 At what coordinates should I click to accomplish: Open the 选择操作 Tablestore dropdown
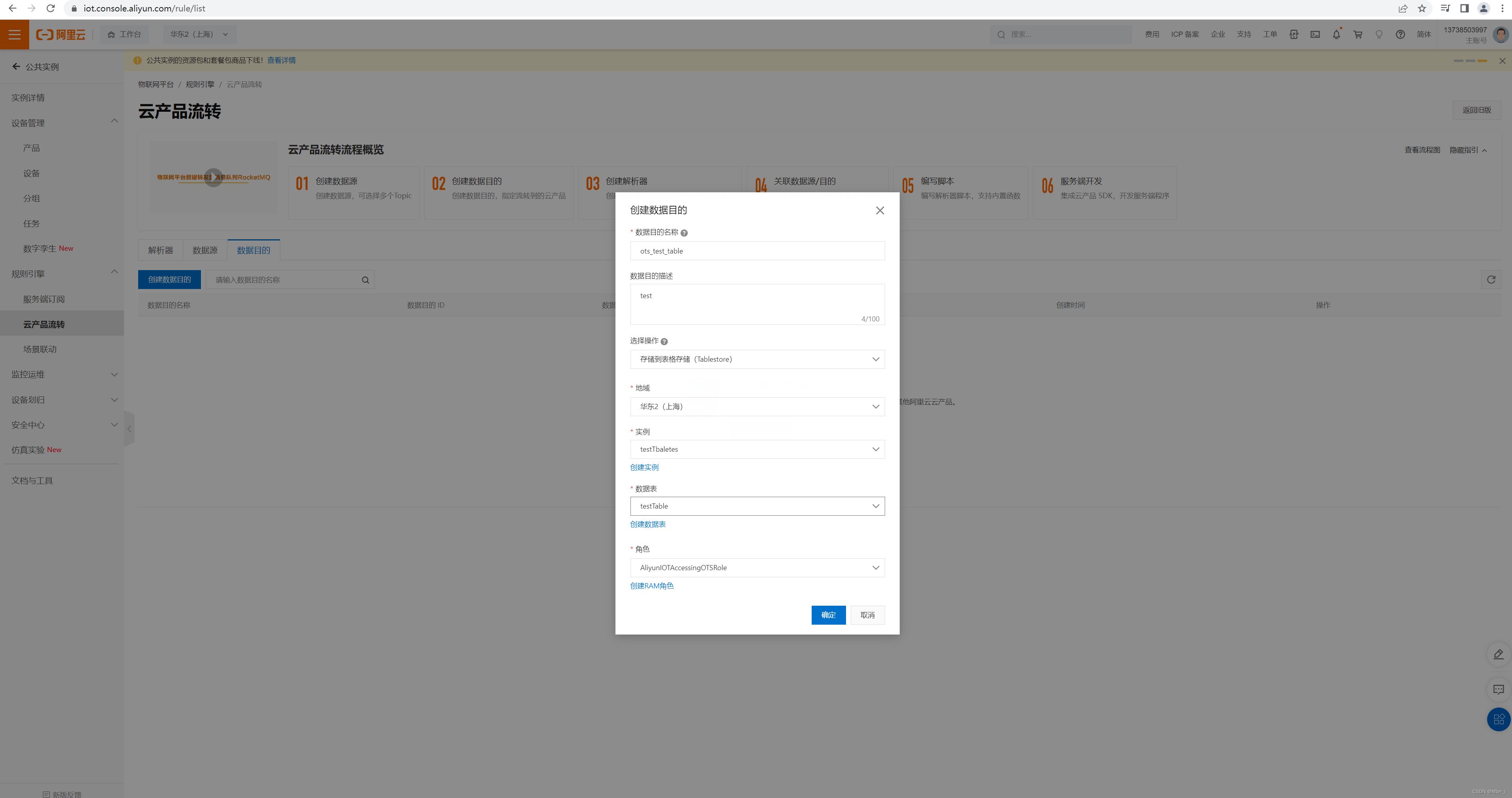[756, 359]
